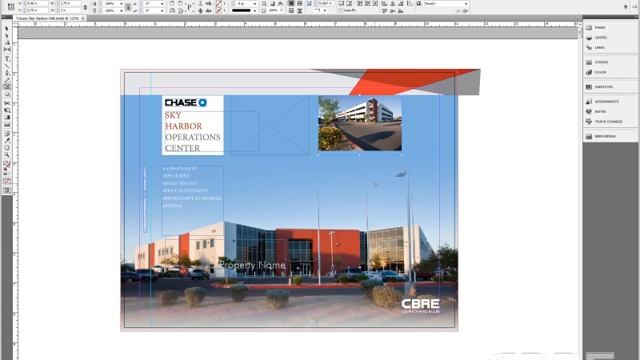
Task: Select the Type tool
Action: 7,59
